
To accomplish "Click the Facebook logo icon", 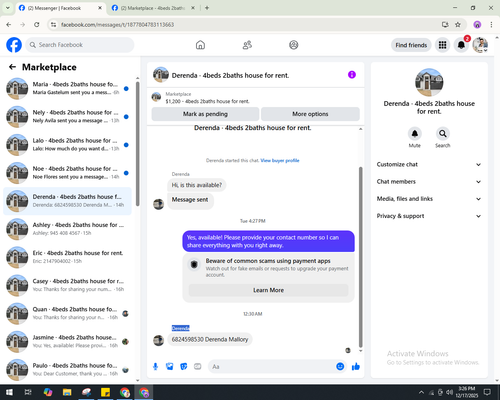I will tap(14, 45).
